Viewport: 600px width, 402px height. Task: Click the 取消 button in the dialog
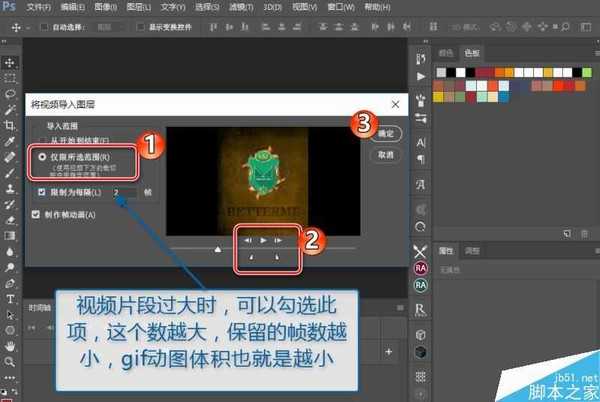pos(385,155)
